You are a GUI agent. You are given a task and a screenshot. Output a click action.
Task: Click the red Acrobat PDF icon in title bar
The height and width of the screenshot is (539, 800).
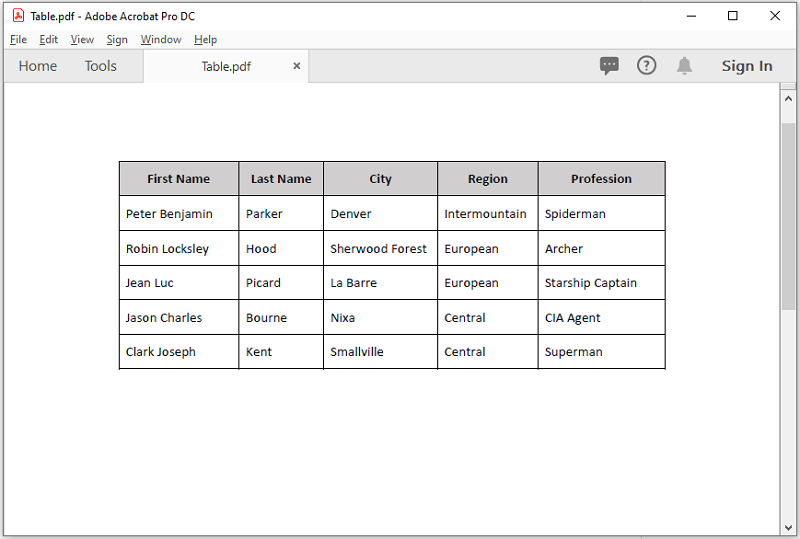(18, 16)
